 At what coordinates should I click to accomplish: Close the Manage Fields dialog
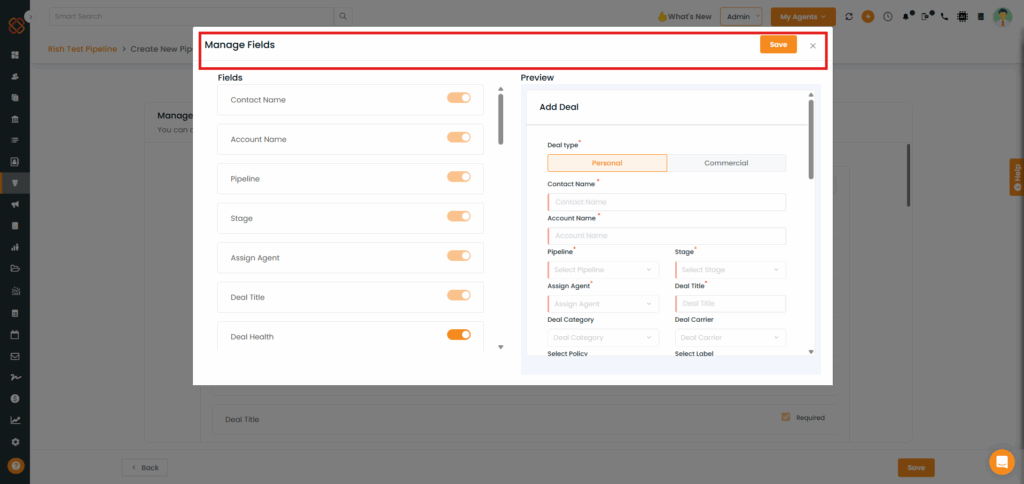[x=813, y=46]
